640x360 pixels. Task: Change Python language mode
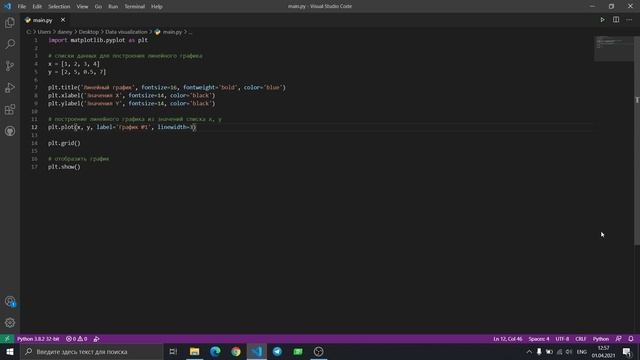pos(600,339)
